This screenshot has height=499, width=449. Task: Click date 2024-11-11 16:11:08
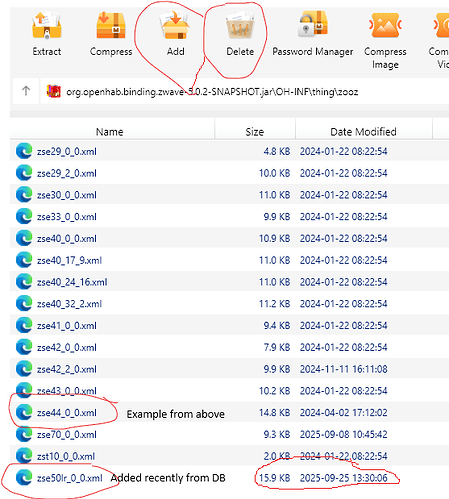tap(343, 369)
